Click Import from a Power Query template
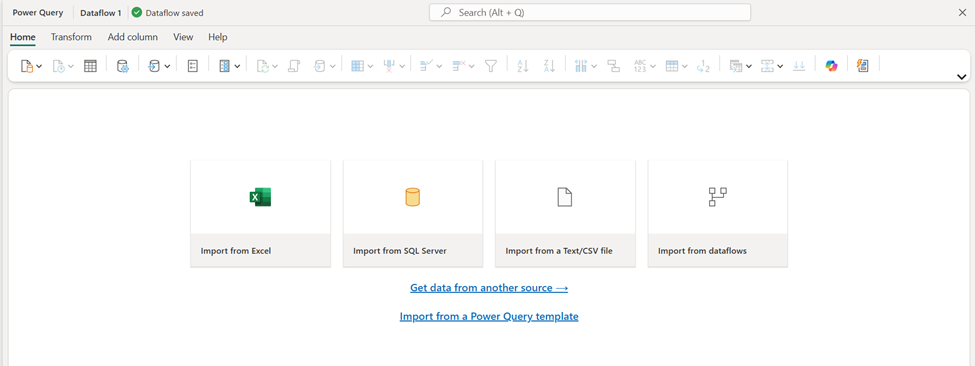Image resolution: width=975 pixels, height=366 pixels. click(x=489, y=316)
